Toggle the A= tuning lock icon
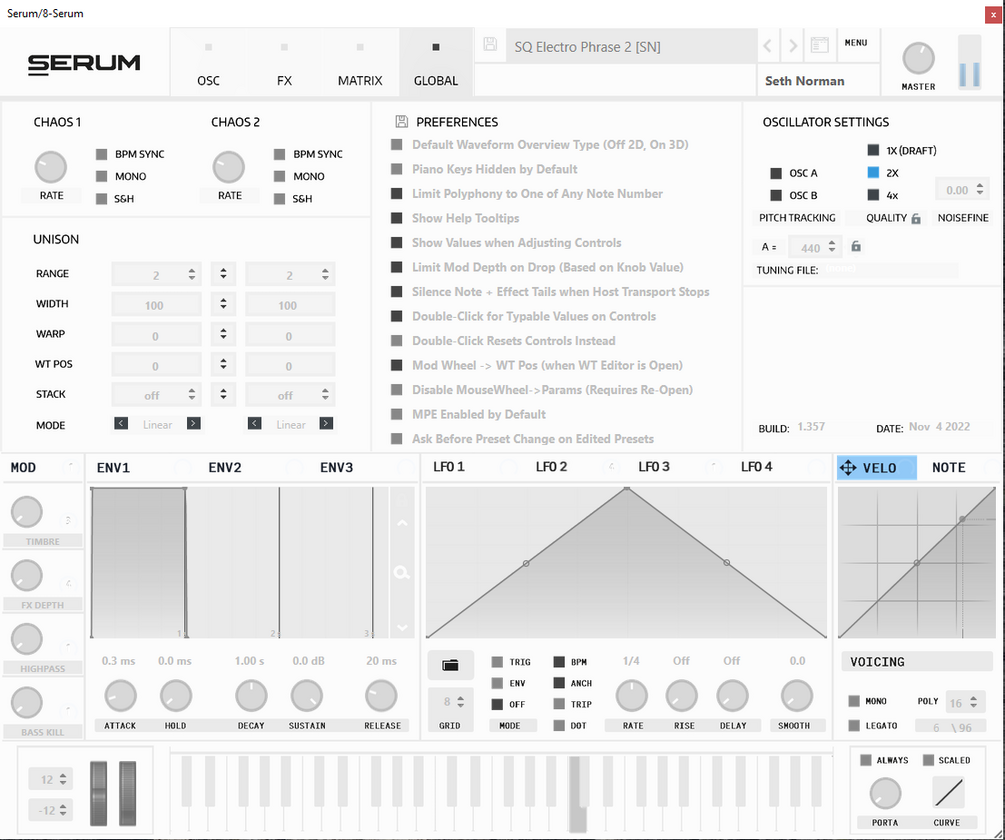Screen dimensions: 1005x840 [856, 246]
